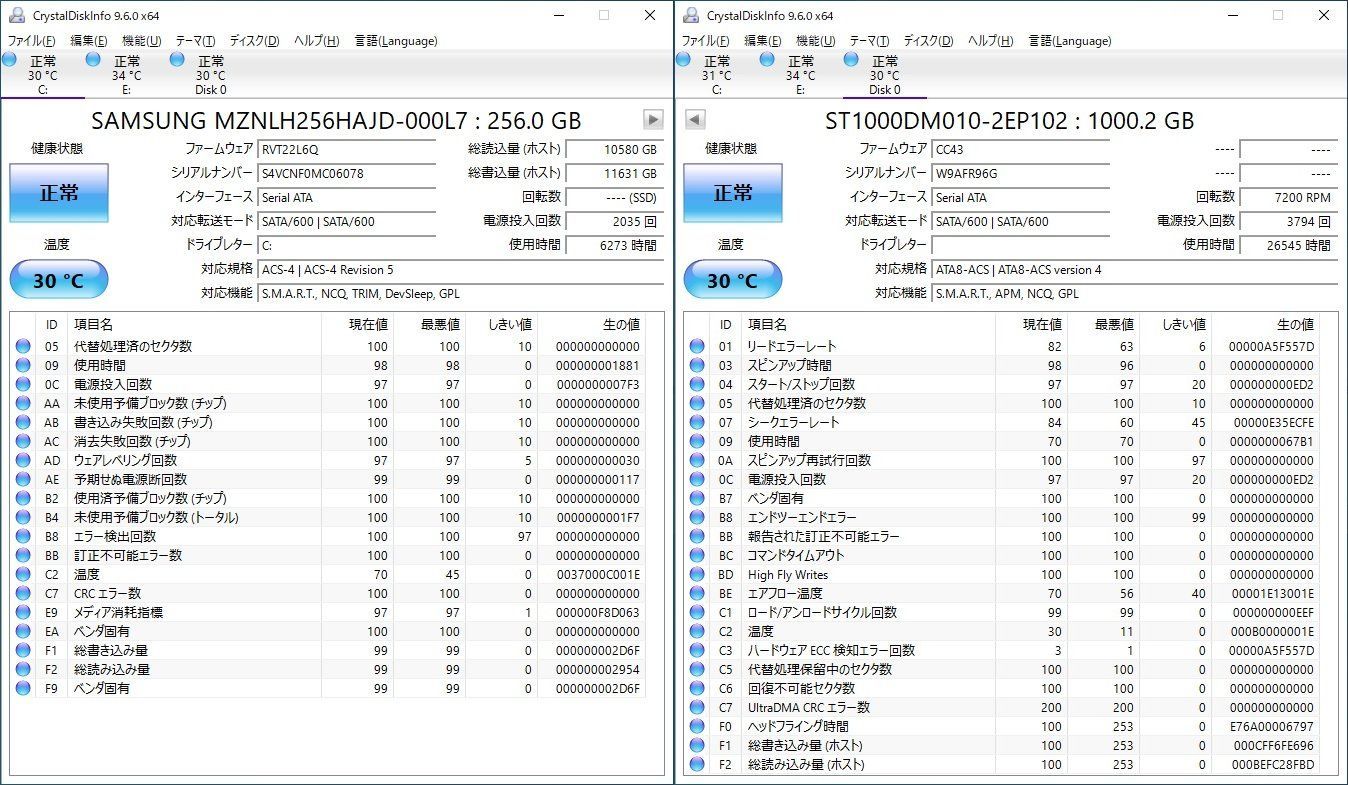Click the blue orb of 総読み込み量 (ホスト) row
The width and height of the screenshot is (1348, 785).
tap(697, 764)
